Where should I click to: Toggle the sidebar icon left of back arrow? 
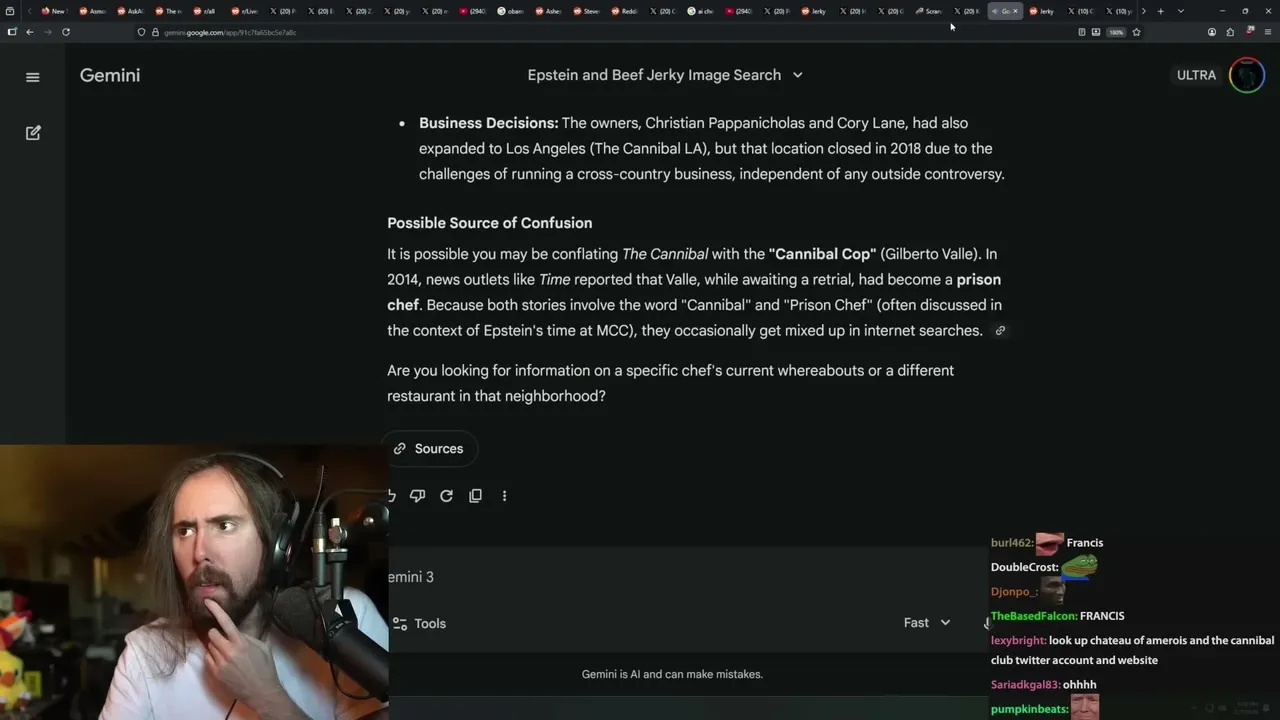tap(12, 32)
